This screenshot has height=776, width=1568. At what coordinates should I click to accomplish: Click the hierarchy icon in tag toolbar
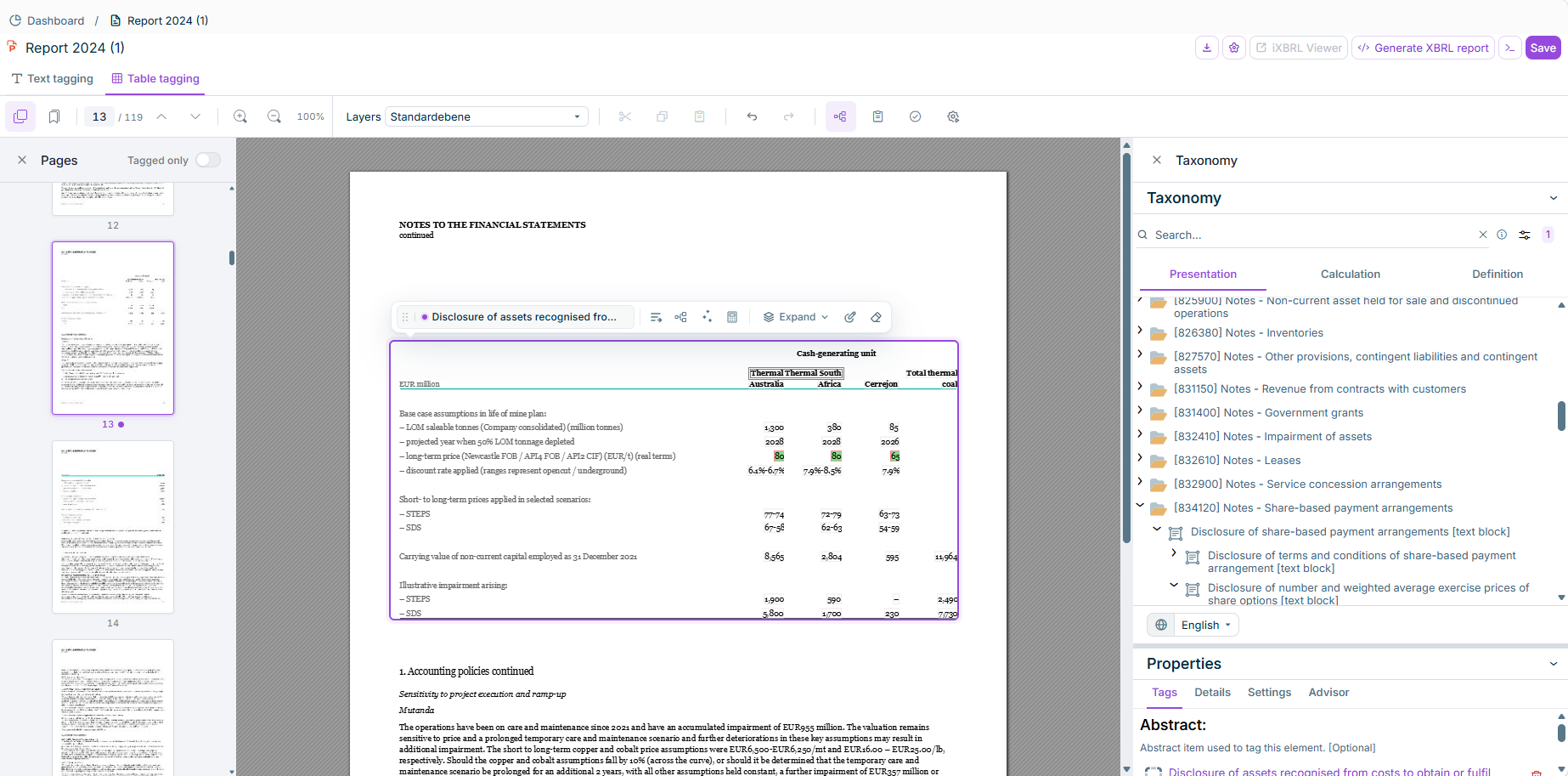[x=680, y=317]
